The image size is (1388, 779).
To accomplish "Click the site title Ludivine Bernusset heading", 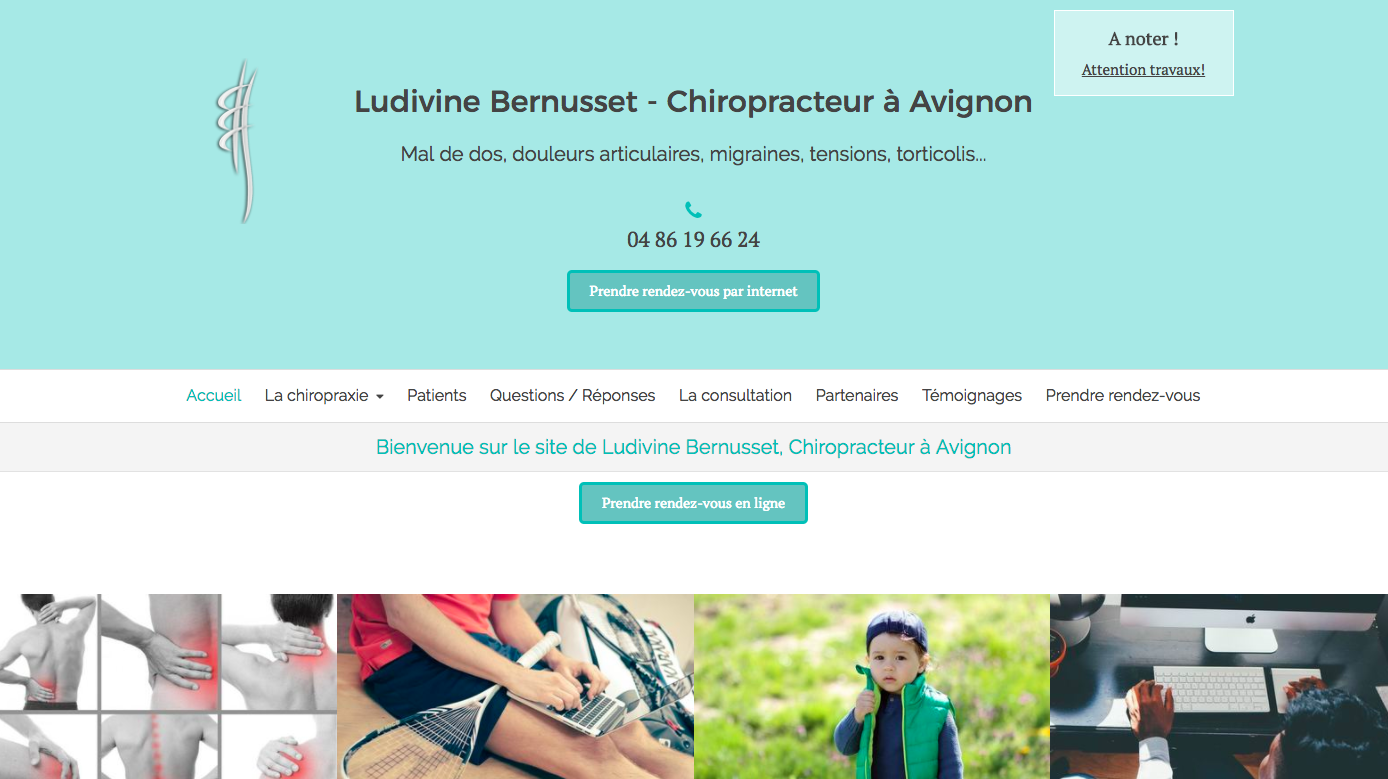I will tap(693, 102).
